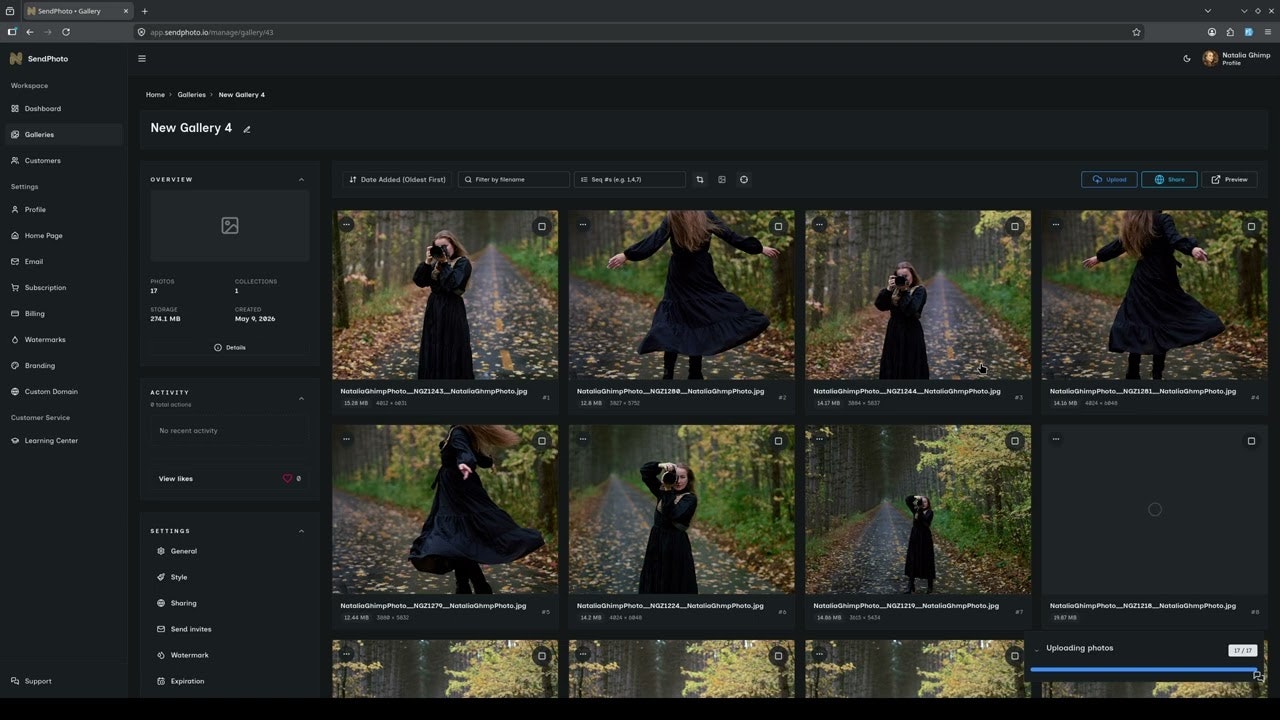Click the Uploading photos progress bar
This screenshot has height=720, width=1280.
(1144, 669)
